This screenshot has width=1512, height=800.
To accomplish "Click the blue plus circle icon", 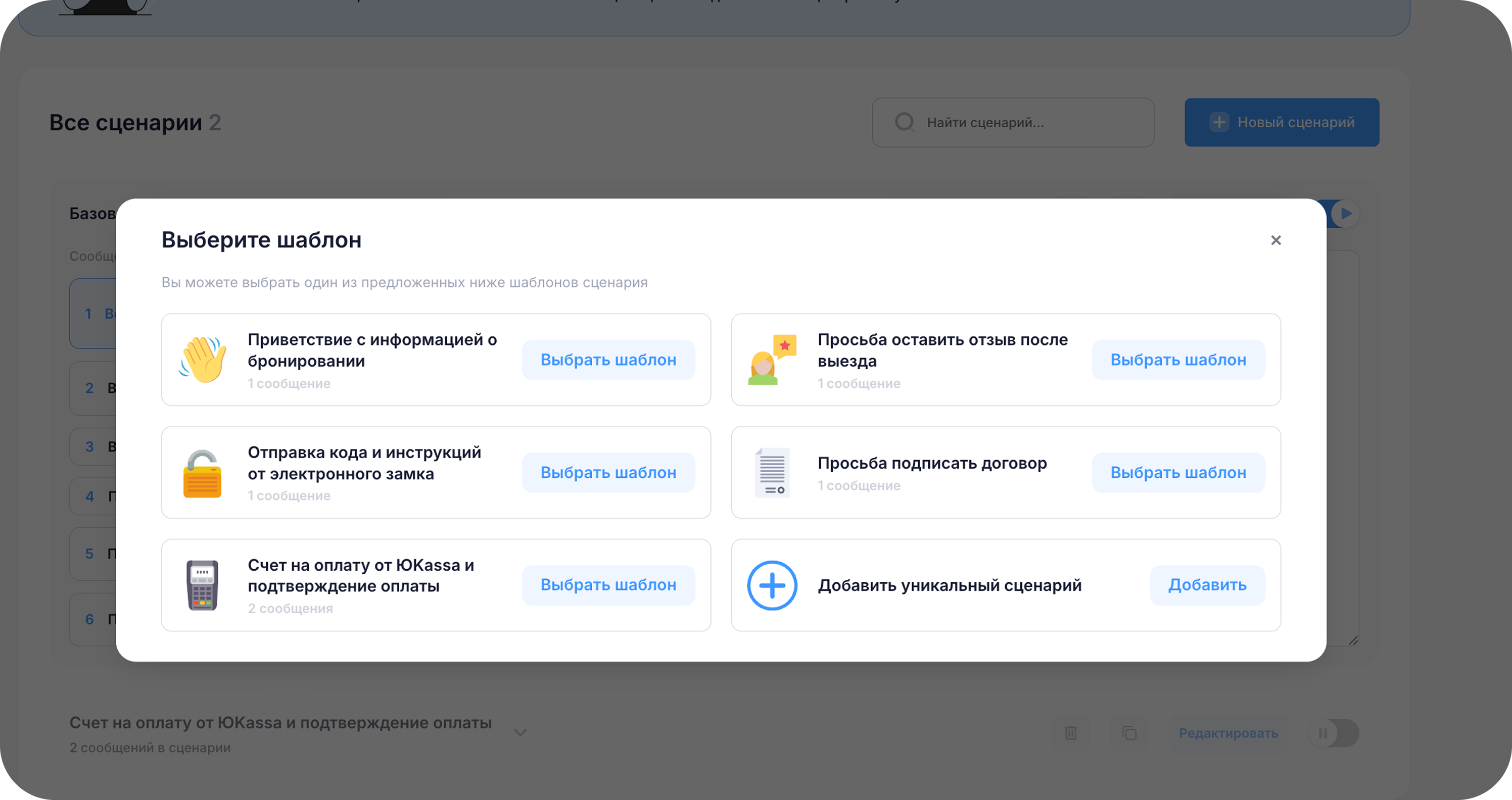I will 773,585.
